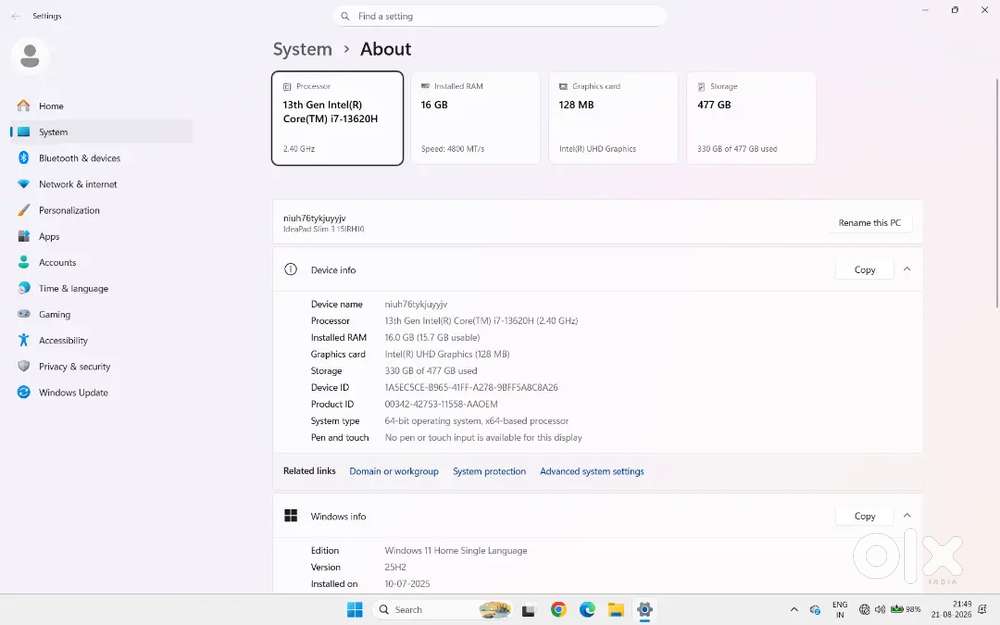Open the Windows Start button
This screenshot has height=625, width=1000.
[x=355, y=610]
